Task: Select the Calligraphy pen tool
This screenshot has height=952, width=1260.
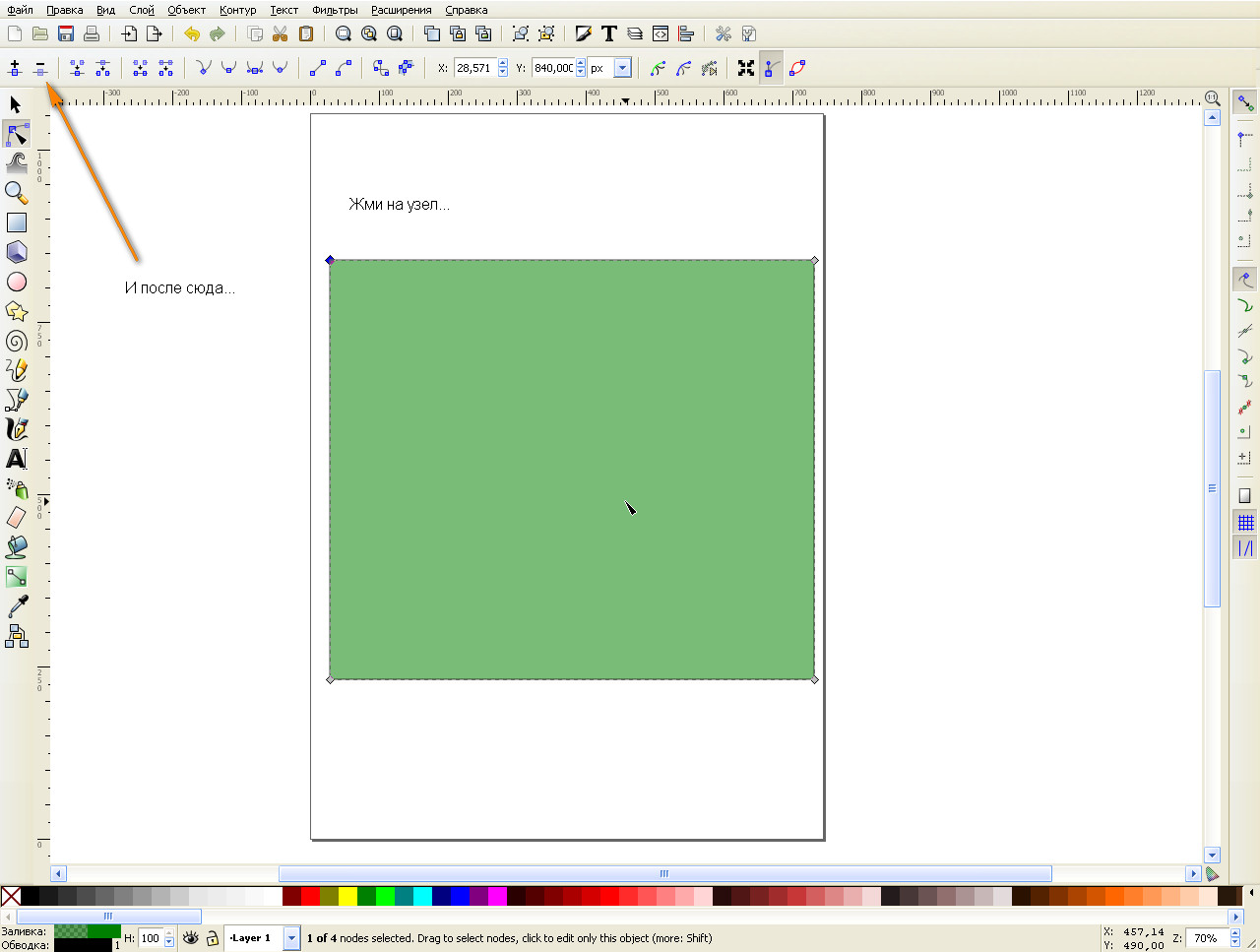Action: tap(17, 429)
